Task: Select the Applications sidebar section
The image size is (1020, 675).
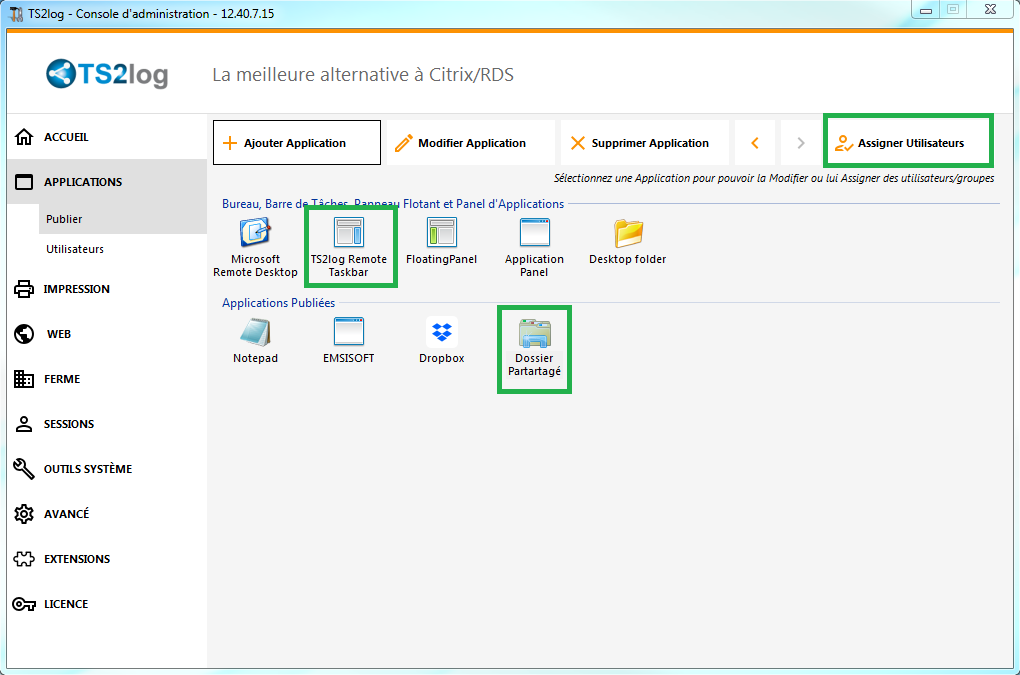Action: pos(107,182)
